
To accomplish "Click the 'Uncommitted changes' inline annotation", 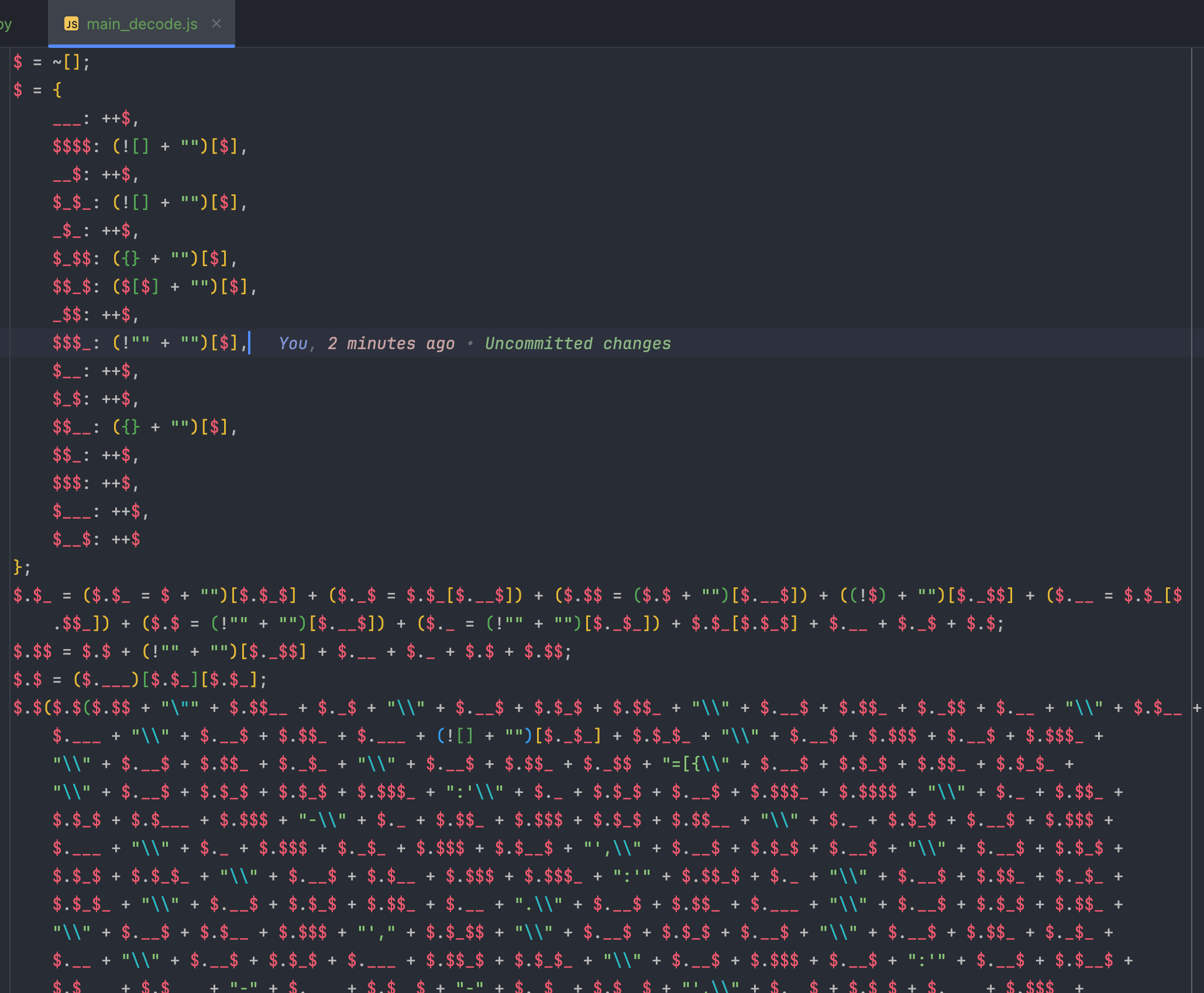I will coord(577,343).
